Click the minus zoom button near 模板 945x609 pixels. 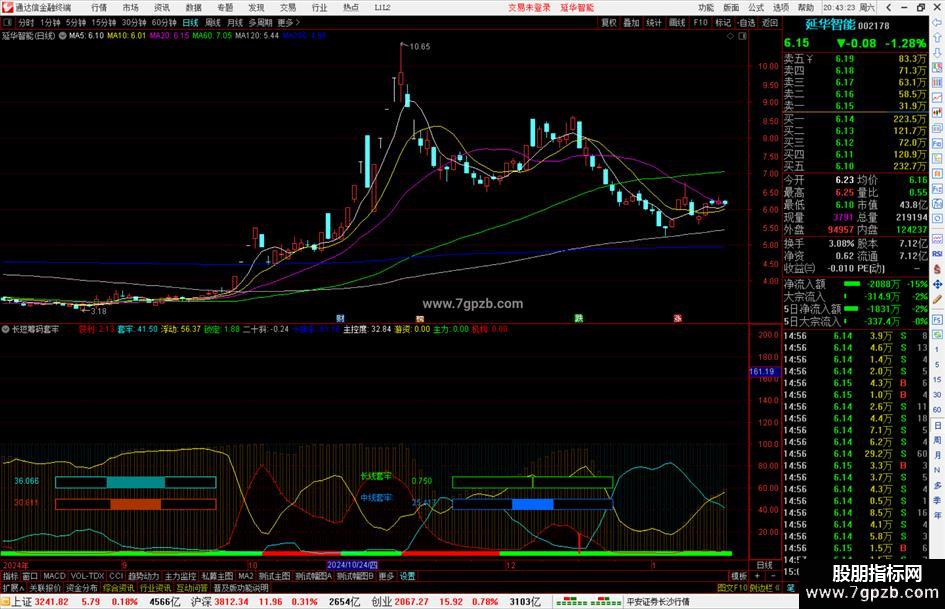[x=773, y=576]
